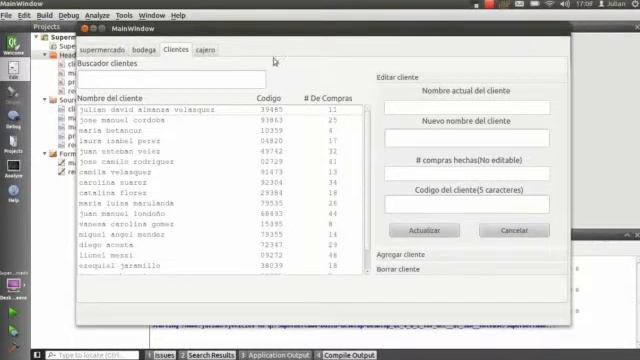
Task: Click the Nuevo nombre del cliente field
Action: 467,138
